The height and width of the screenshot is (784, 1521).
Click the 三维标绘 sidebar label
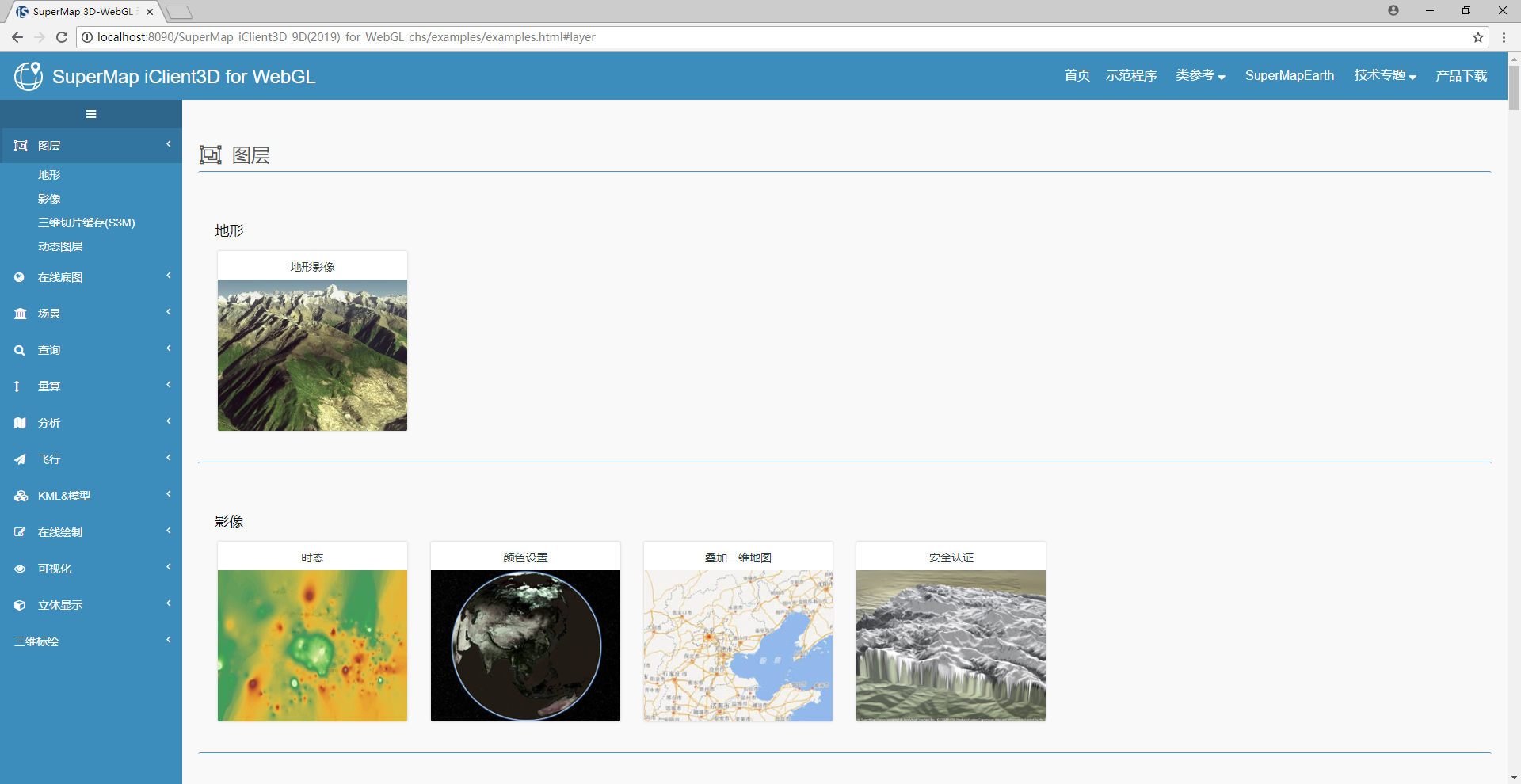(36, 641)
